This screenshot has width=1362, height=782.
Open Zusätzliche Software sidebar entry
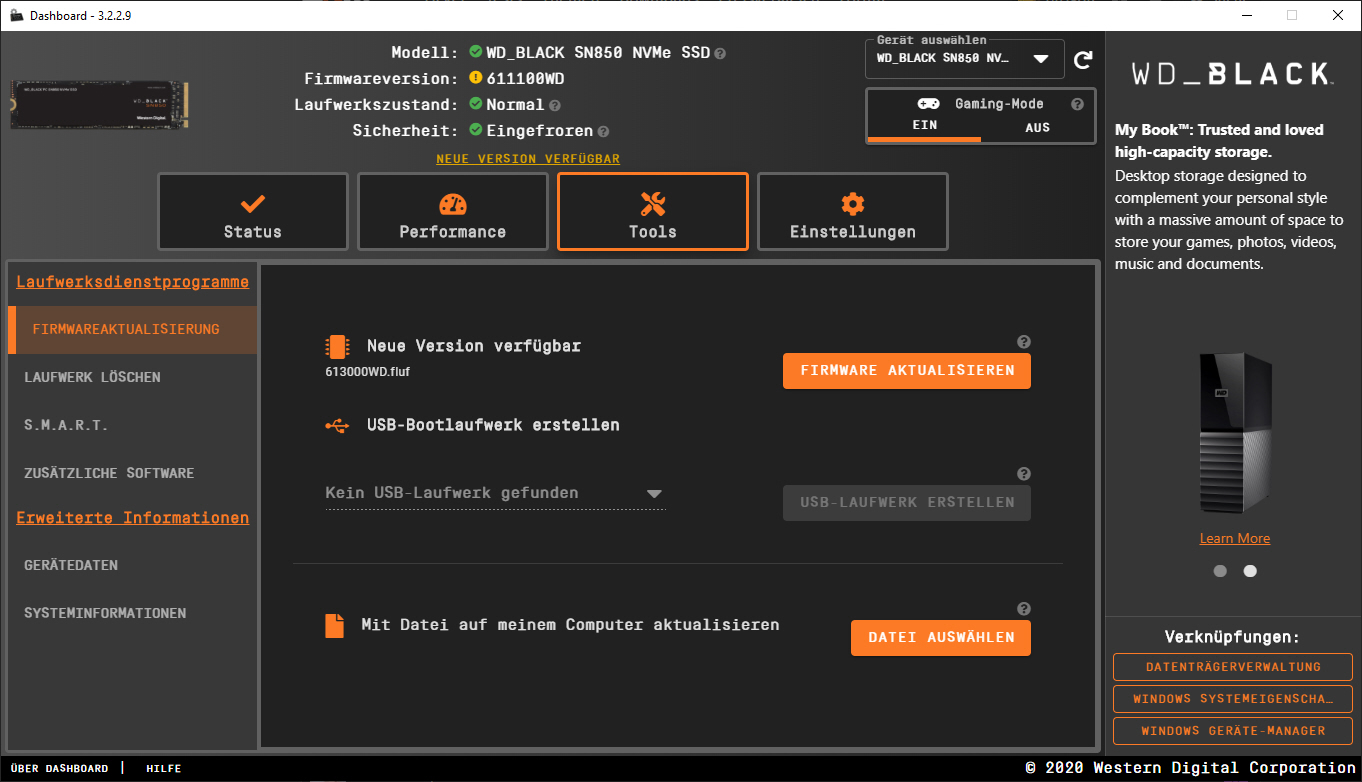click(x=132, y=473)
